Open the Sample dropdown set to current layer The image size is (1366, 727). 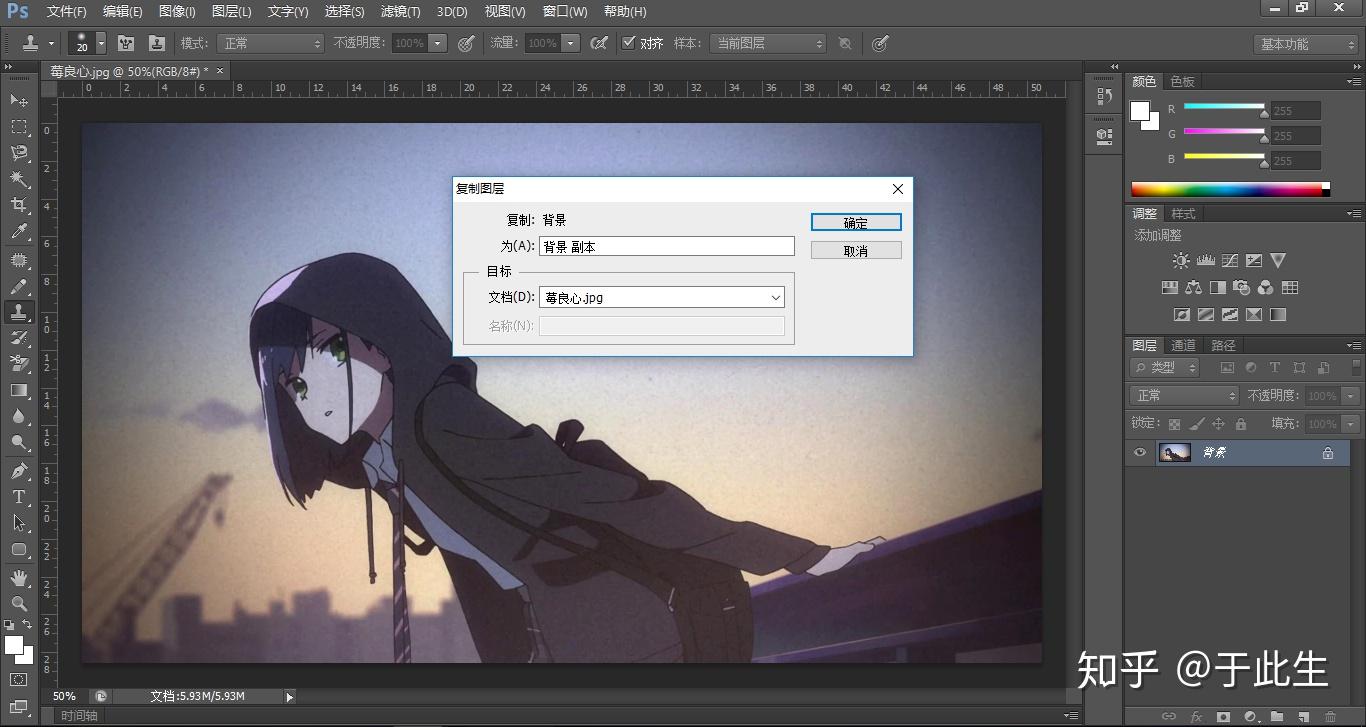(x=767, y=43)
